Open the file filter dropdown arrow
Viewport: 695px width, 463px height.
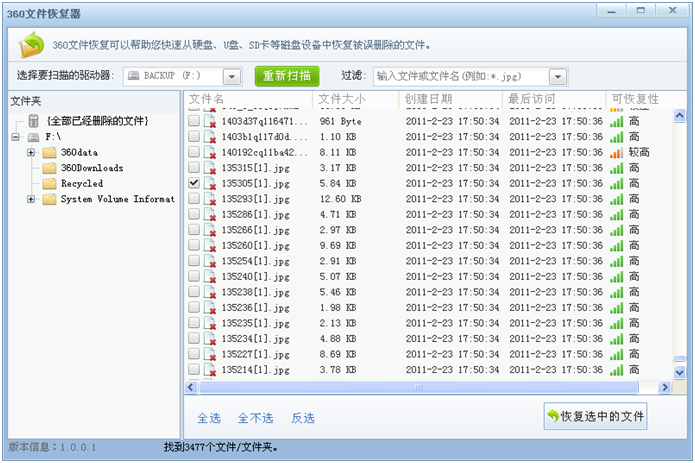coord(557,77)
